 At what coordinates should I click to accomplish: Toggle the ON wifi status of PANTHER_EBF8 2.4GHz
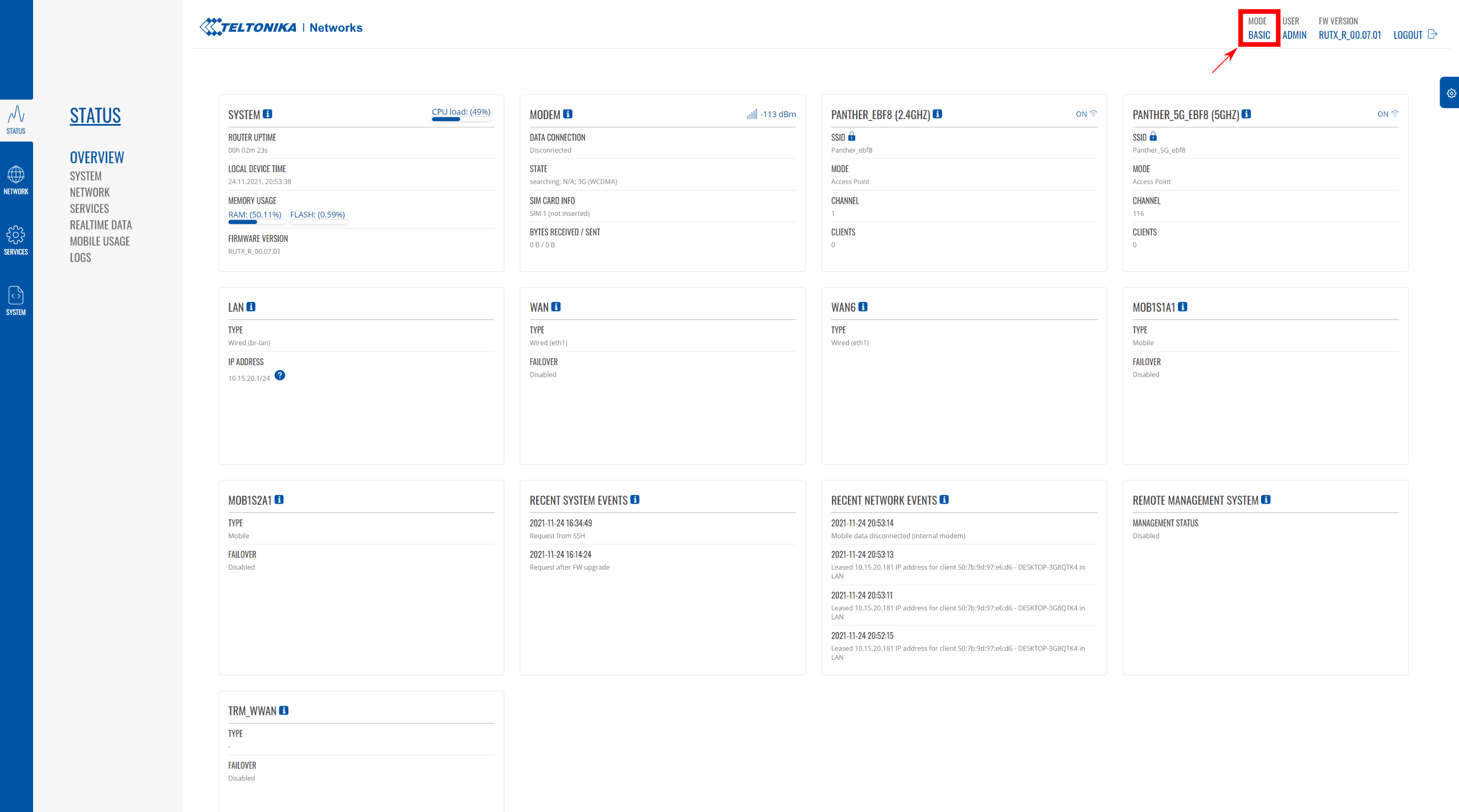pos(1086,114)
